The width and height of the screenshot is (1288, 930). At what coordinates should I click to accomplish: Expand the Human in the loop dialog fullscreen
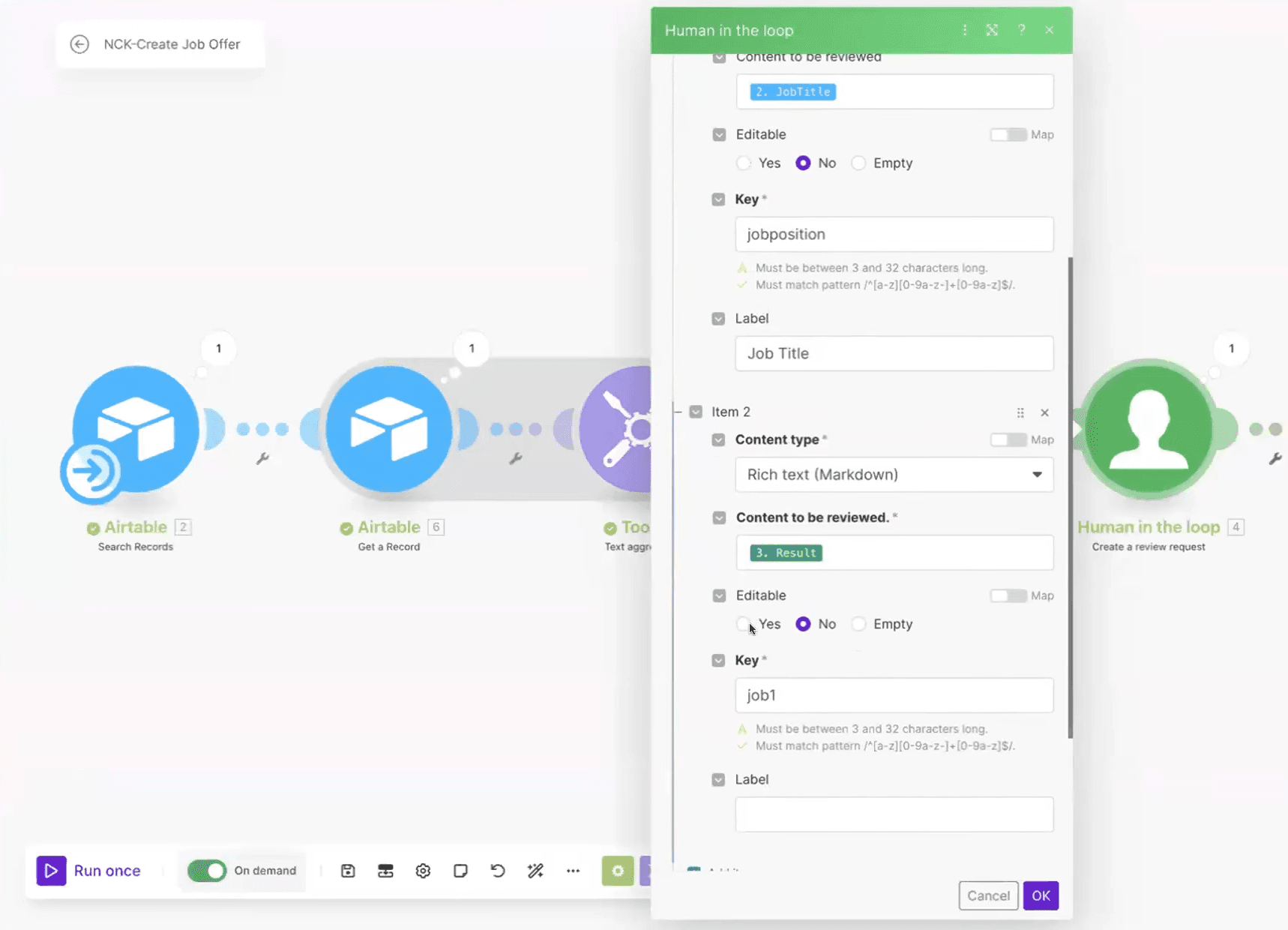point(993,30)
